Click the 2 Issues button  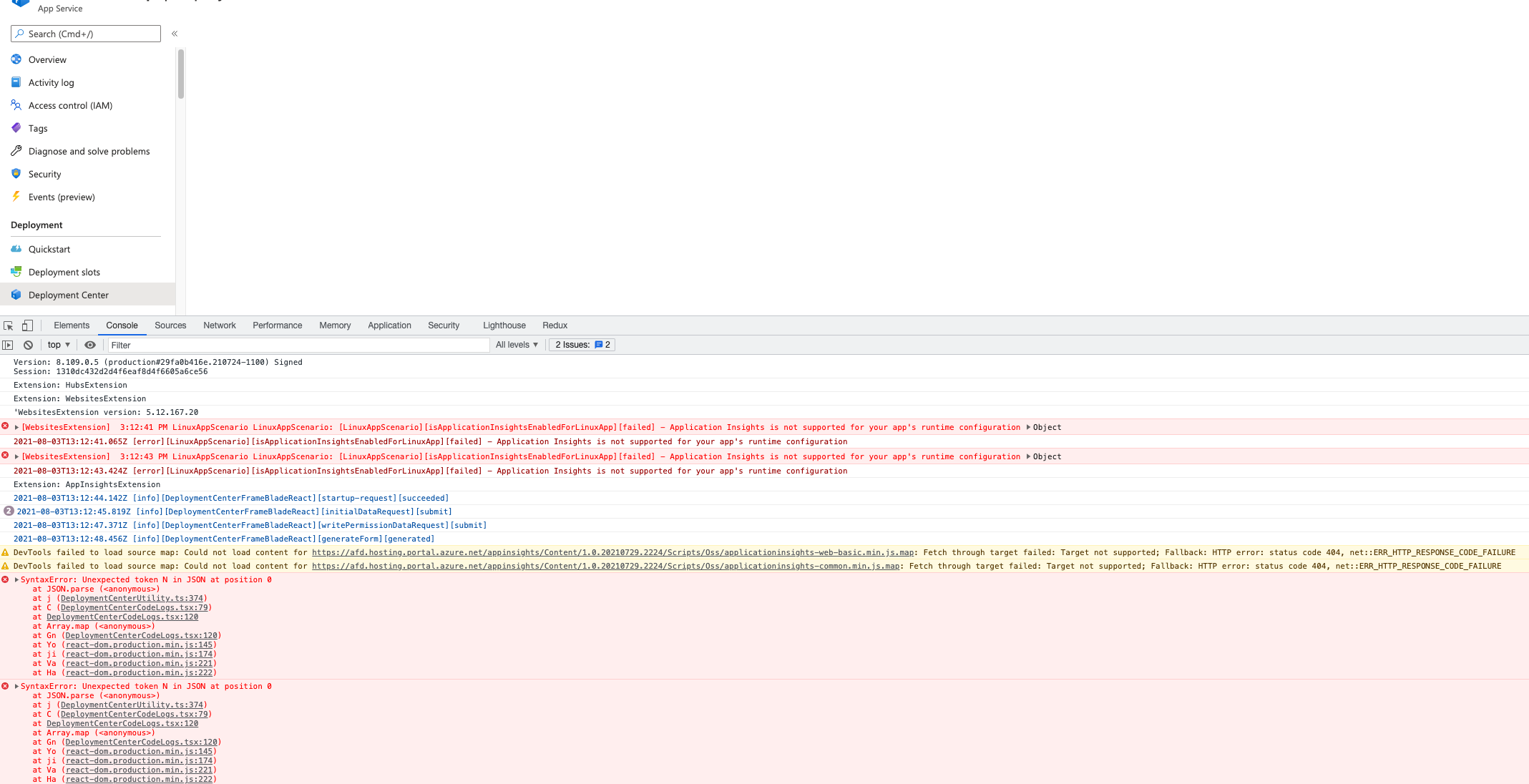(582, 345)
